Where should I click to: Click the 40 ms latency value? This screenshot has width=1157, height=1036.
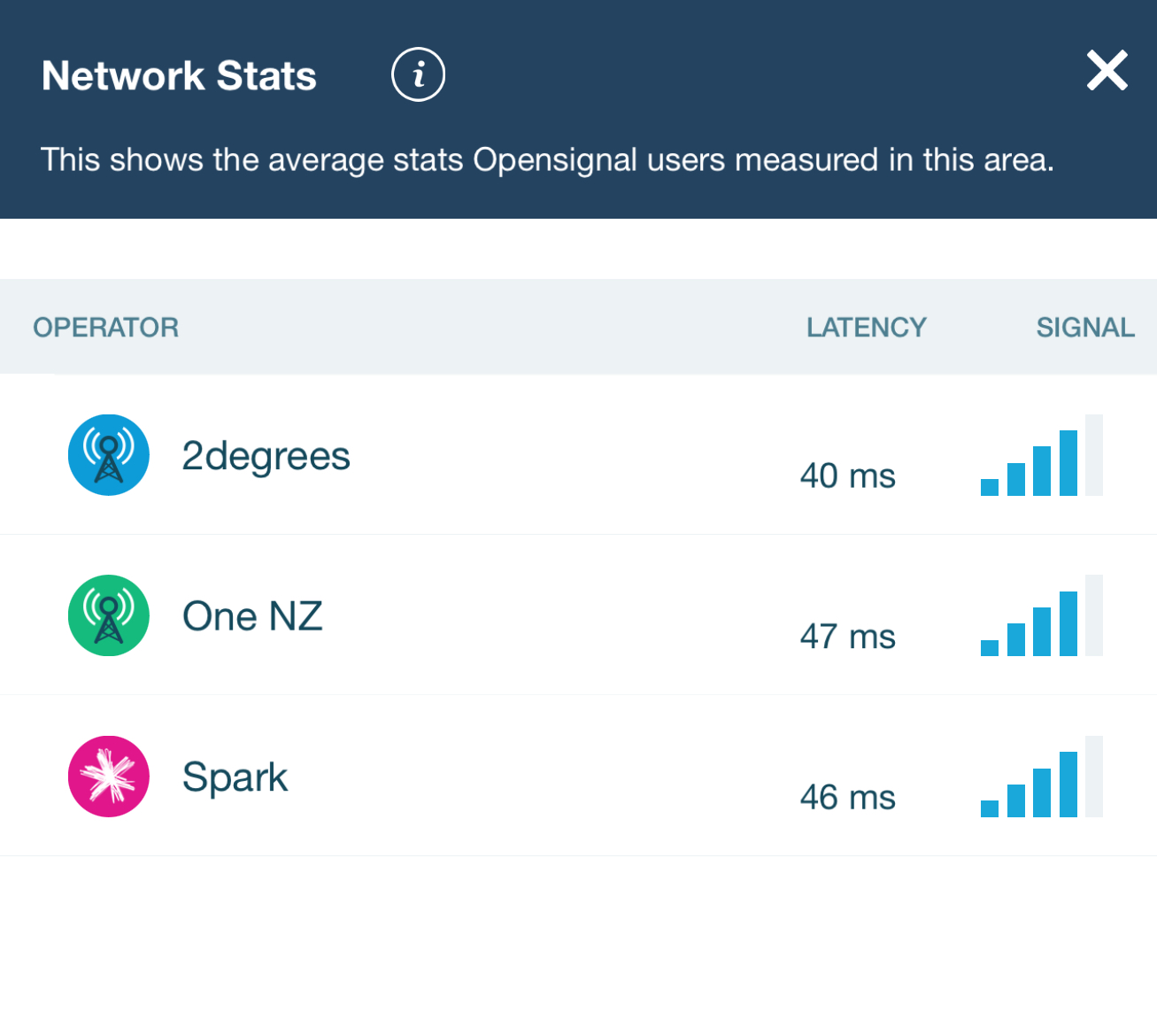[847, 476]
